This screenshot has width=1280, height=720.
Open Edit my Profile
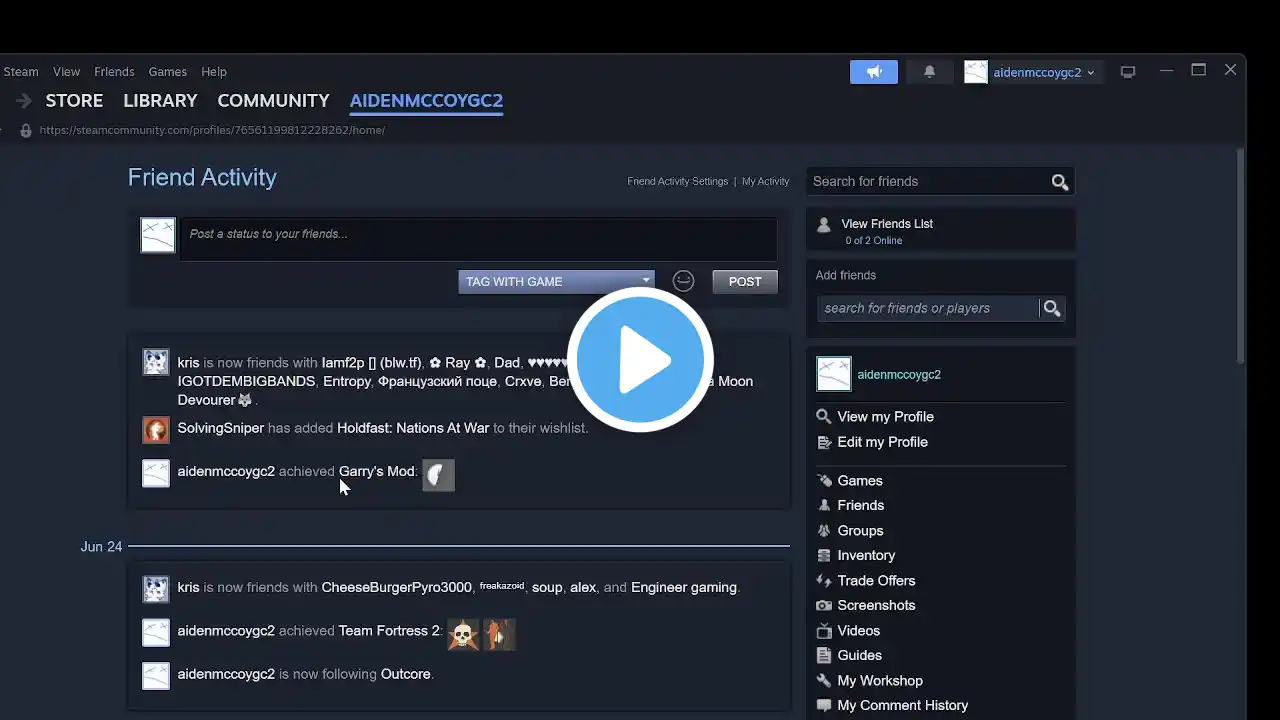[x=882, y=442]
